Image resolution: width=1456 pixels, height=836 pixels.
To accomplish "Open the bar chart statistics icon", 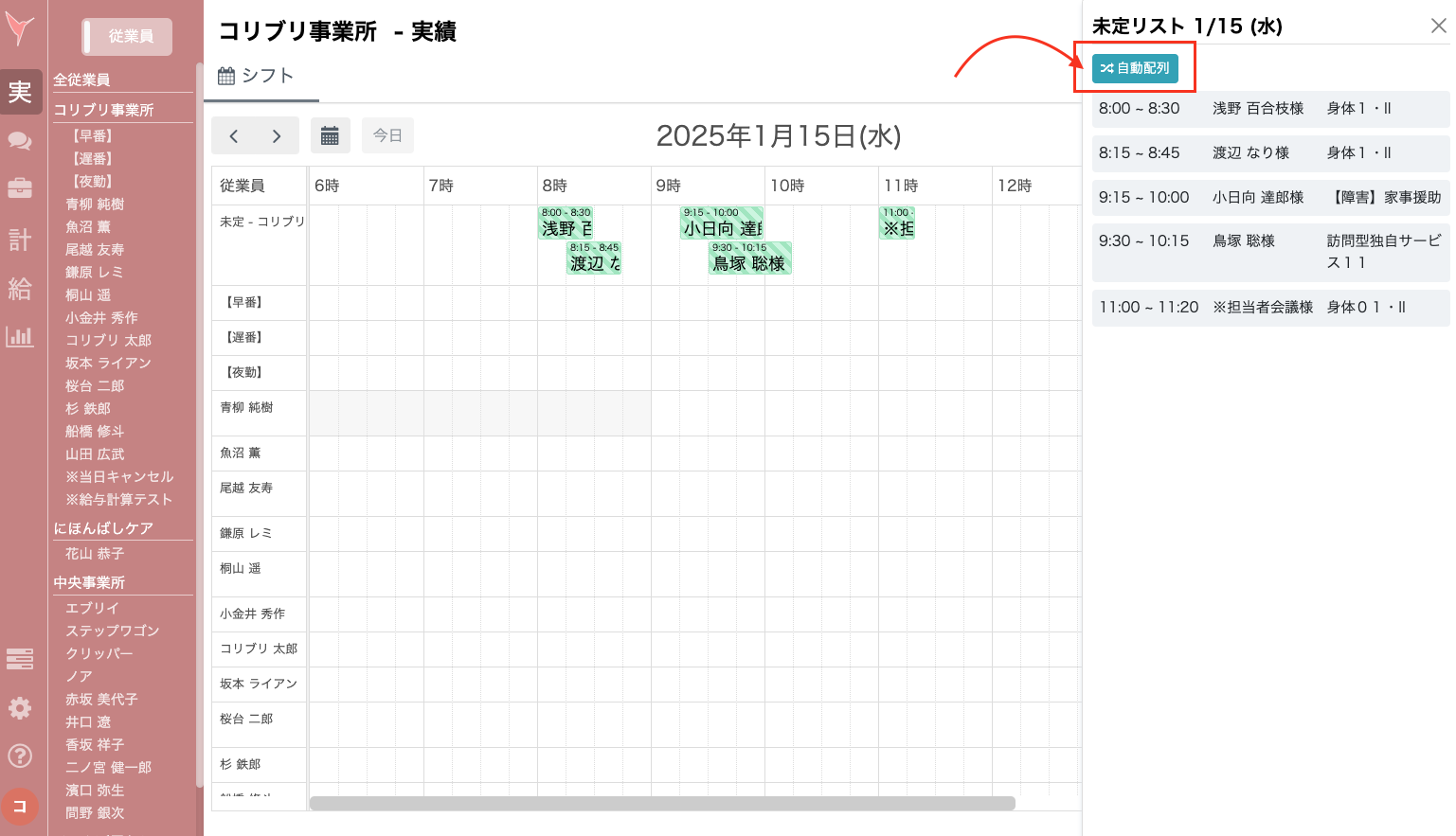I will [x=20, y=336].
